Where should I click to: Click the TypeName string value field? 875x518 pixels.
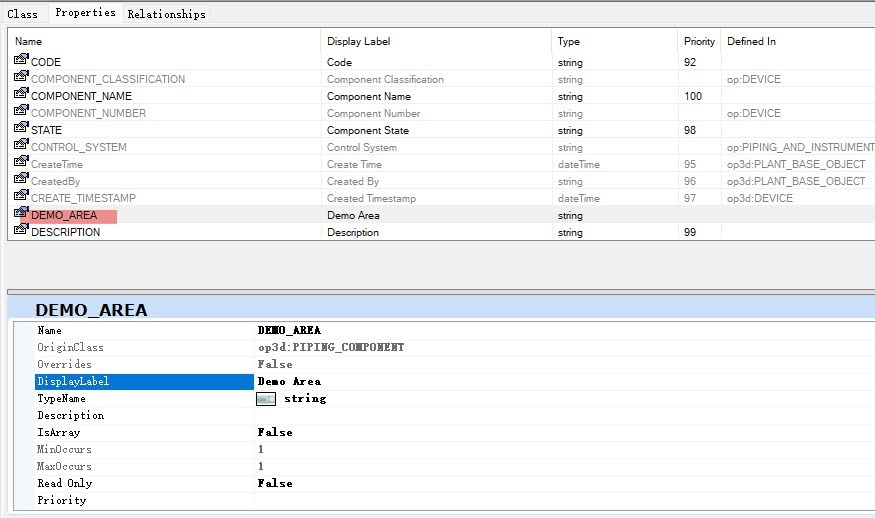[x=304, y=398]
